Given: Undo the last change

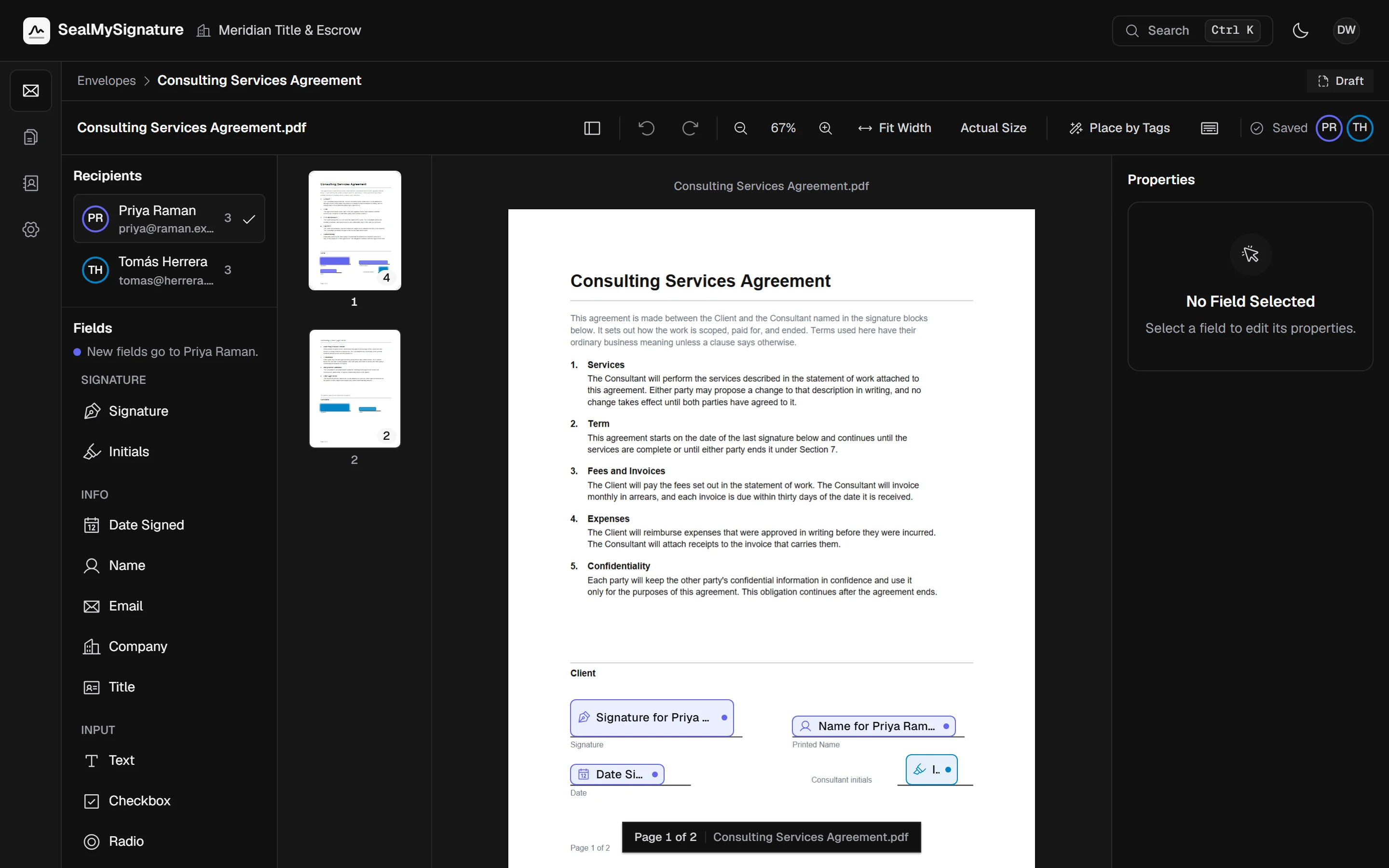Looking at the screenshot, I should click(x=646, y=128).
